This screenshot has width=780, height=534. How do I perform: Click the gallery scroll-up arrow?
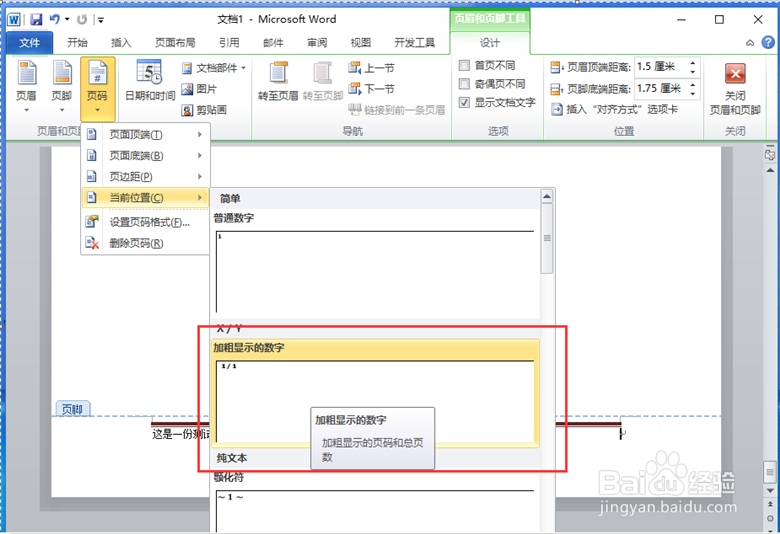click(547, 196)
